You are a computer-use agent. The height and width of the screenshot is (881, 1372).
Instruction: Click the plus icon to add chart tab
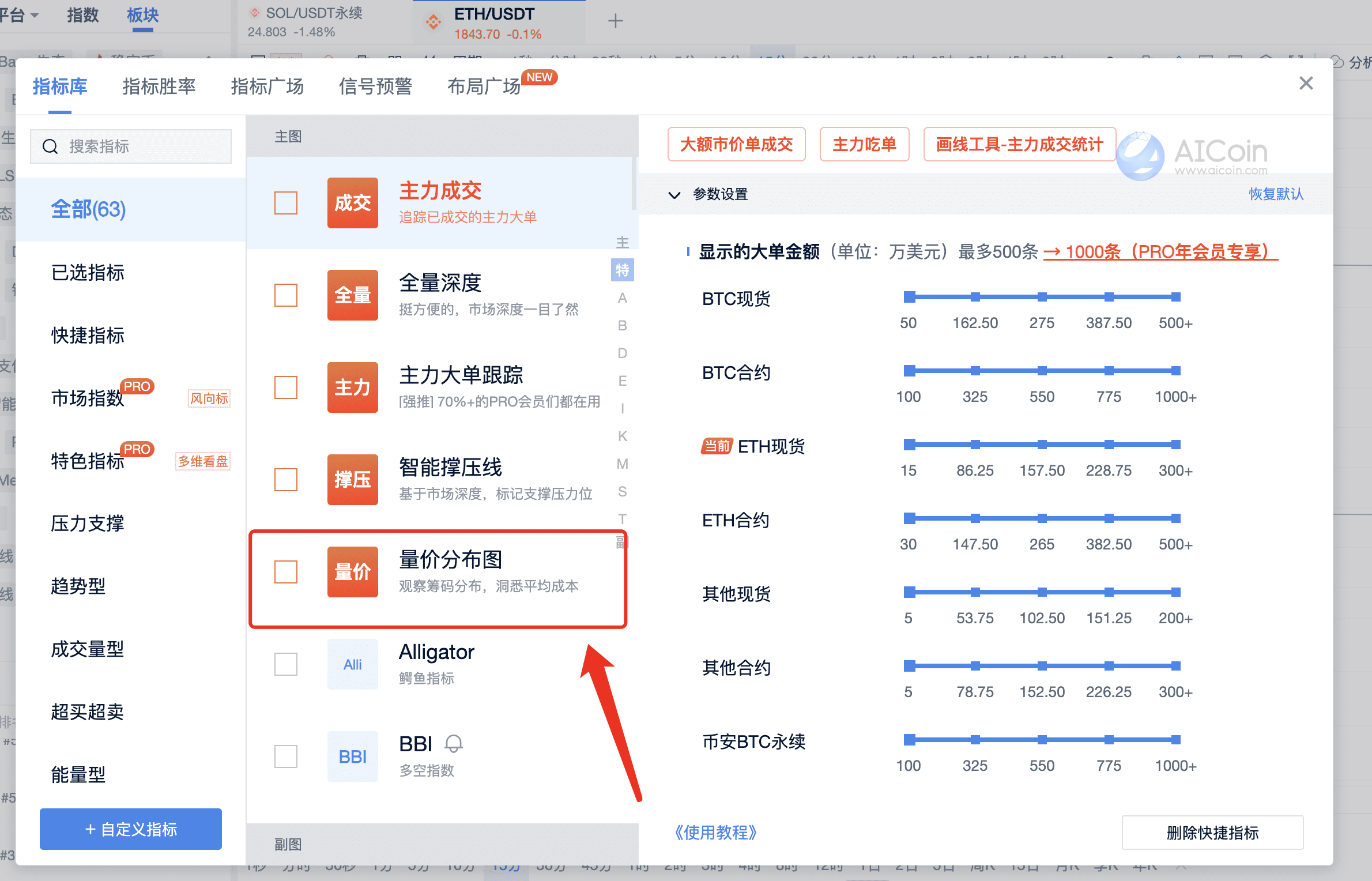coord(615,21)
